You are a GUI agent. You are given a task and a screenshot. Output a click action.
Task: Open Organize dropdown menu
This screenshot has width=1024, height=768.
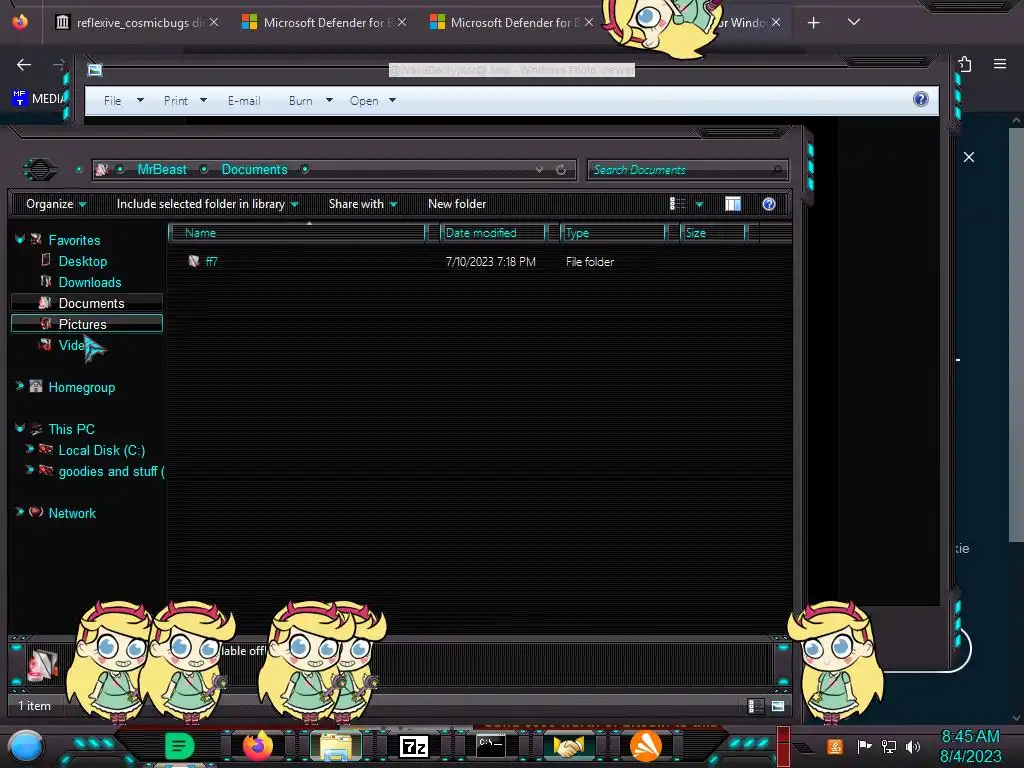[56, 204]
